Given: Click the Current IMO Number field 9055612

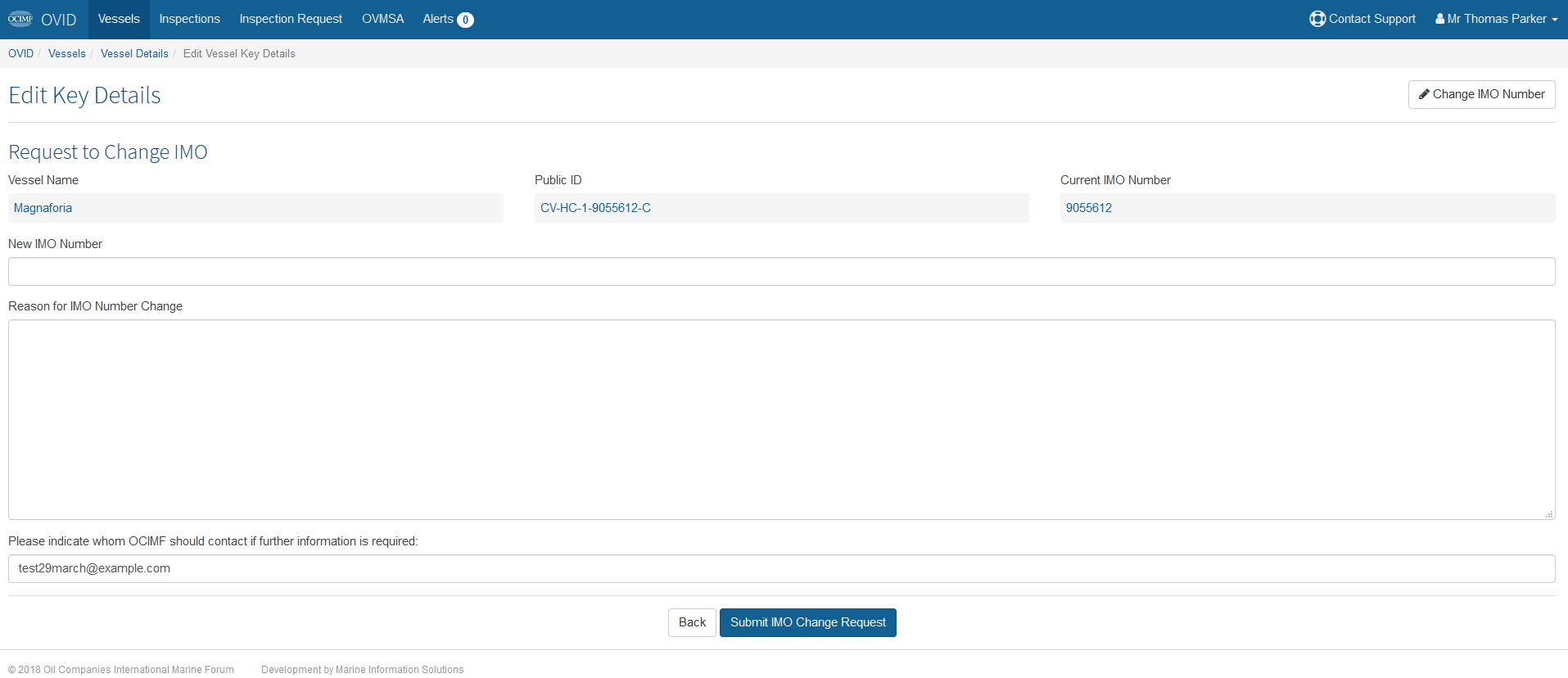Looking at the screenshot, I should (1308, 208).
